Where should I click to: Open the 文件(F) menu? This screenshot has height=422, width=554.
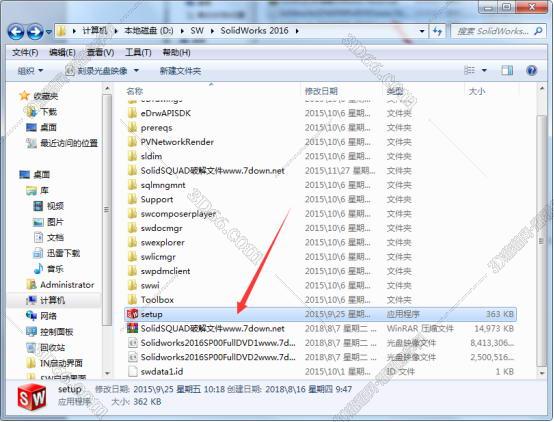coord(25,53)
